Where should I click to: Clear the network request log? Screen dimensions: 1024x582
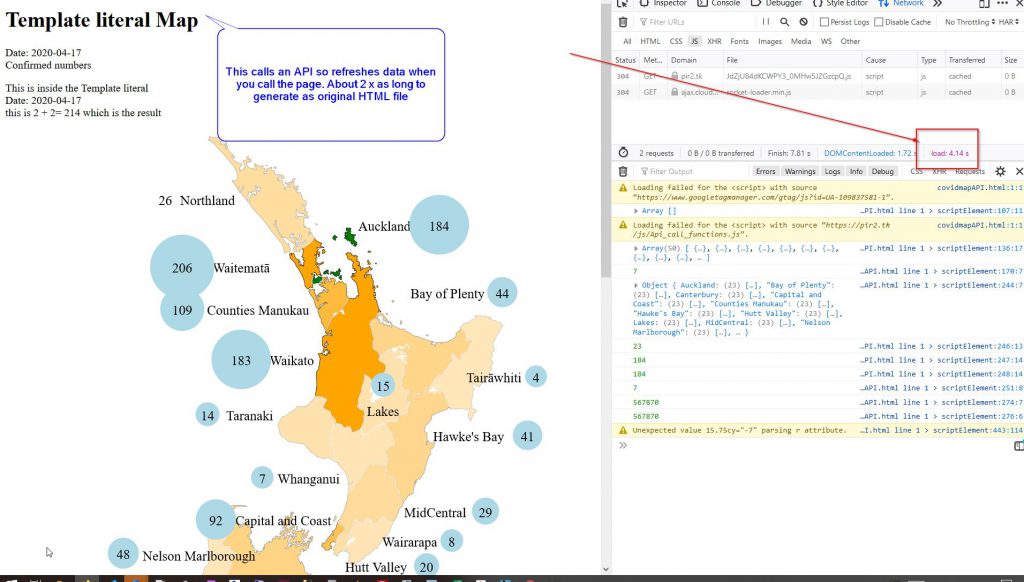point(624,22)
